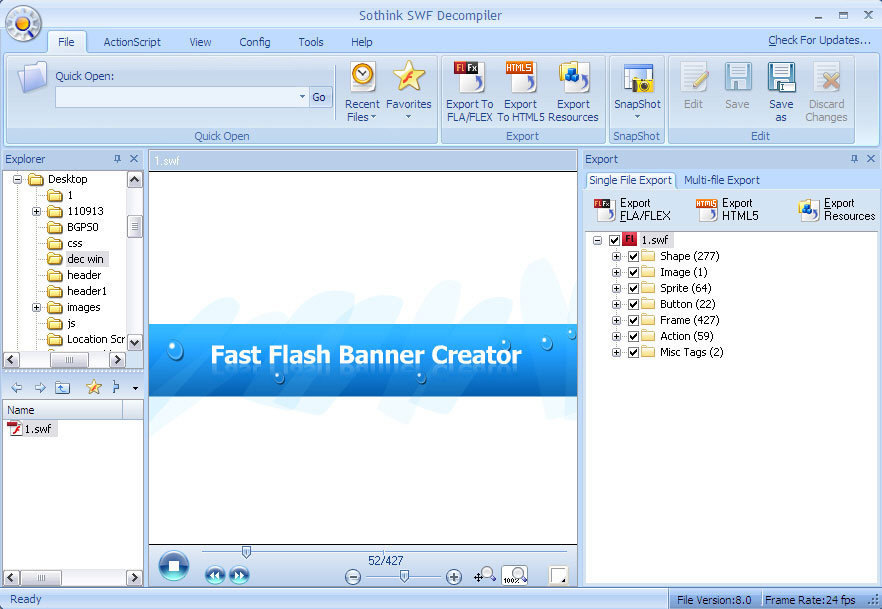Open the Quick Open combo dropdown

pos(302,97)
